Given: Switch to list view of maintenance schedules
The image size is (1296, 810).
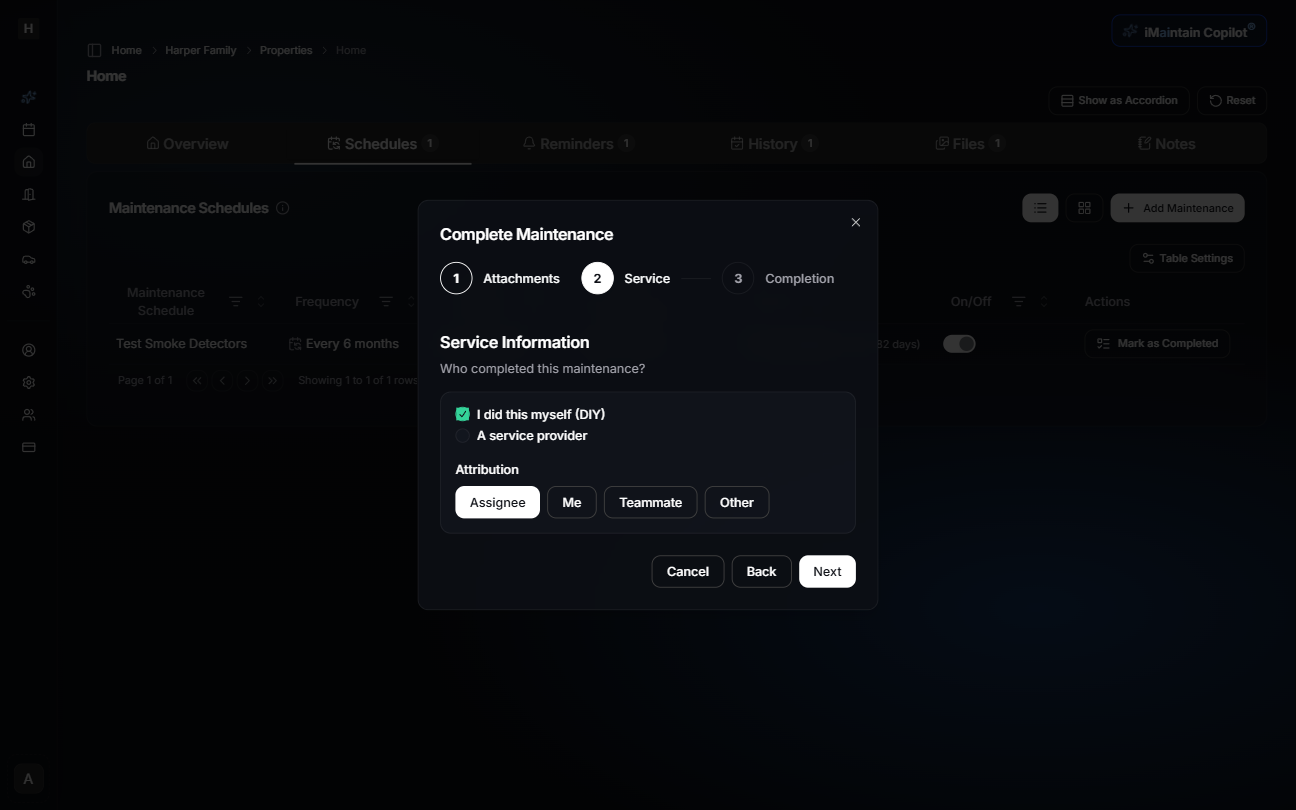Looking at the screenshot, I should [x=1040, y=207].
